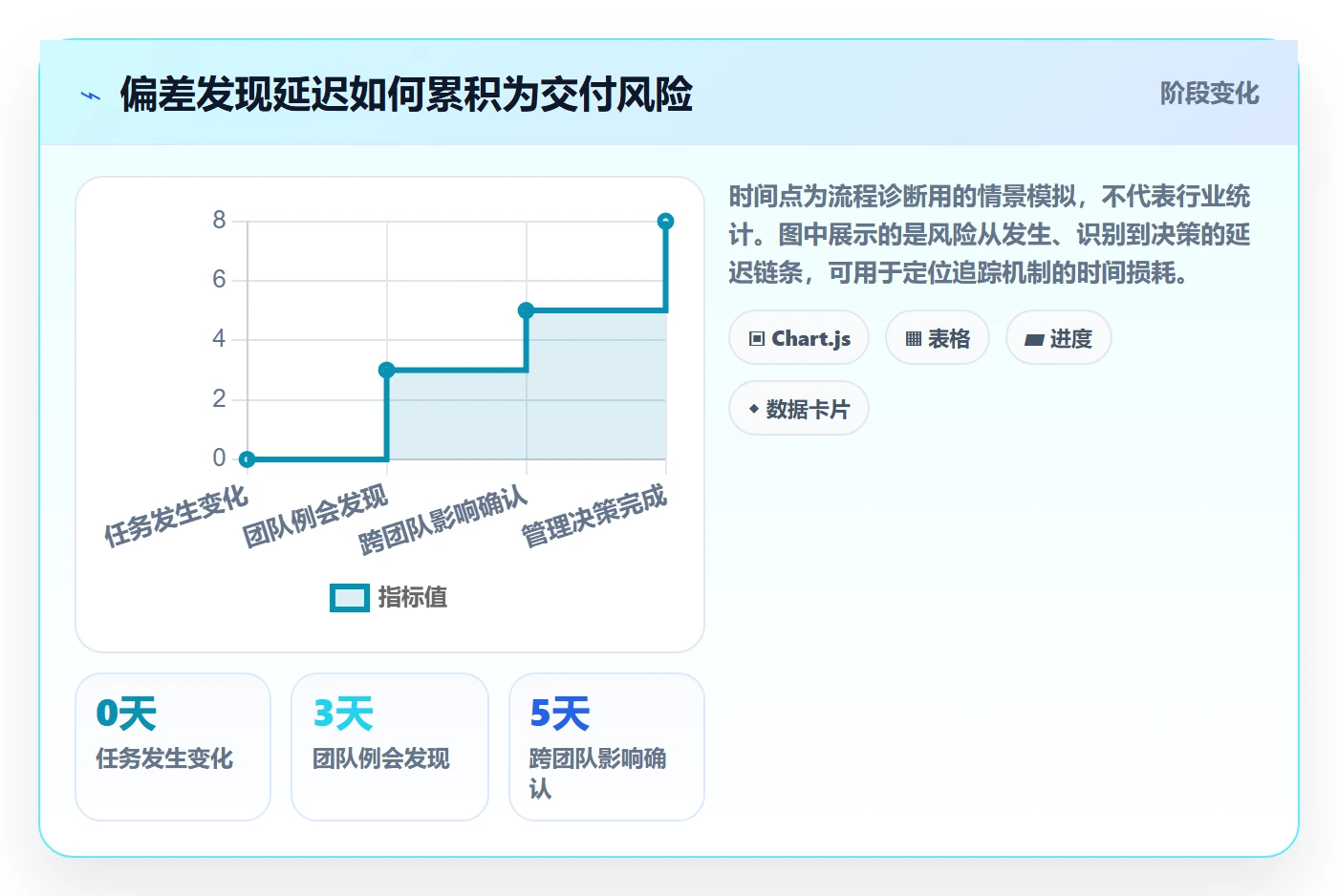Open the 0天 任务发生变化 card
Image resolution: width=1338 pixels, height=896 pixels.
click(173, 747)
